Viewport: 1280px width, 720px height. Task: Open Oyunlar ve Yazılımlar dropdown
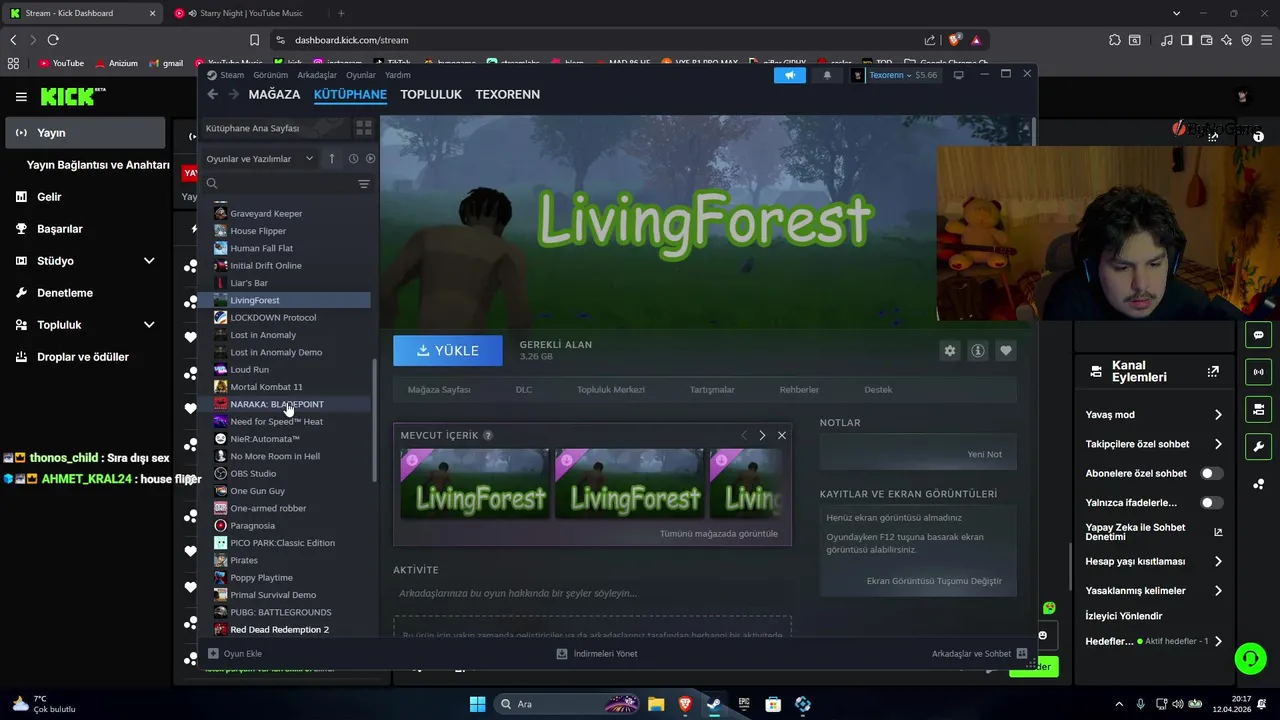[x=260, y=159]
